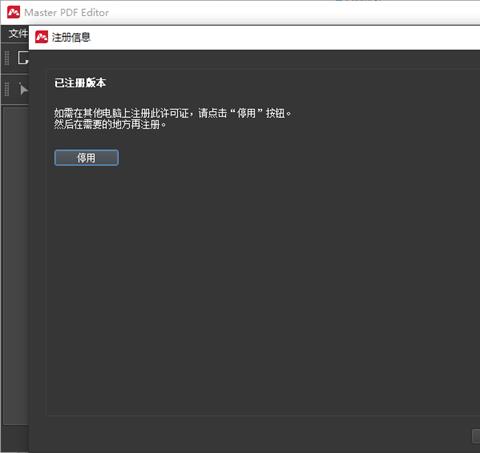Click the 已注册版本 heading

click(x=80, y=83)
